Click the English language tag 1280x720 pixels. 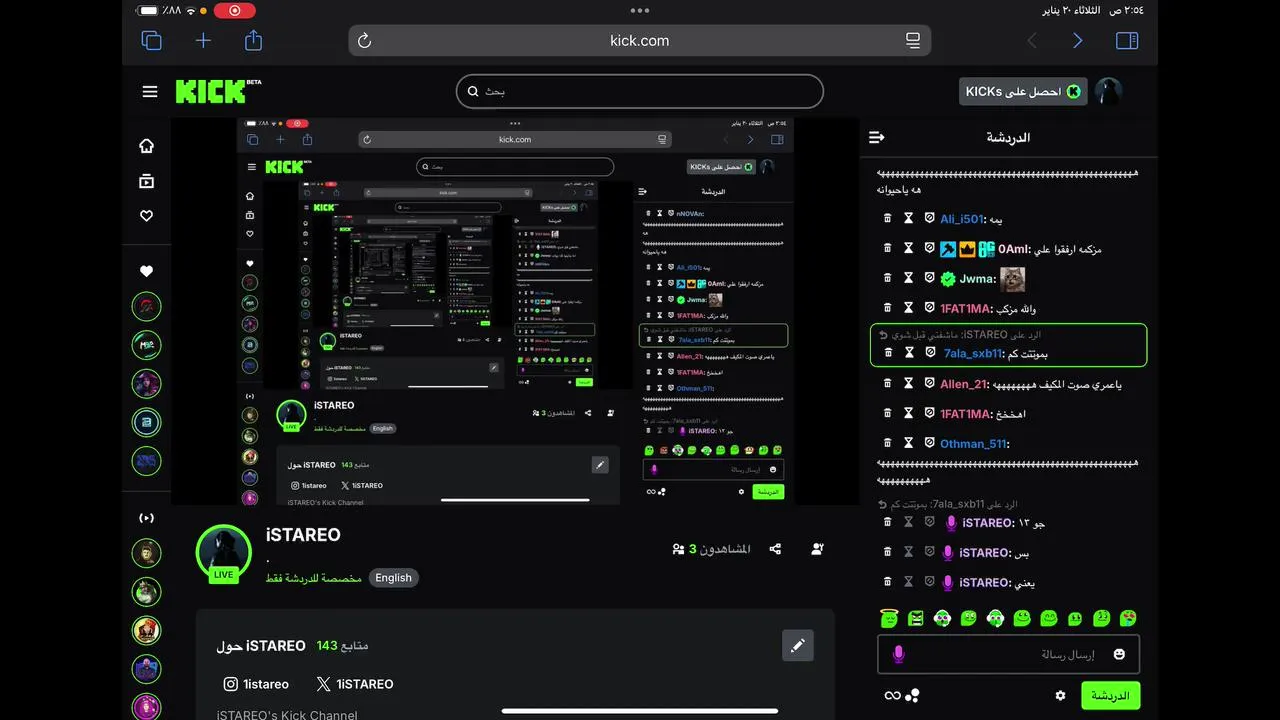[x=393, y=578]
